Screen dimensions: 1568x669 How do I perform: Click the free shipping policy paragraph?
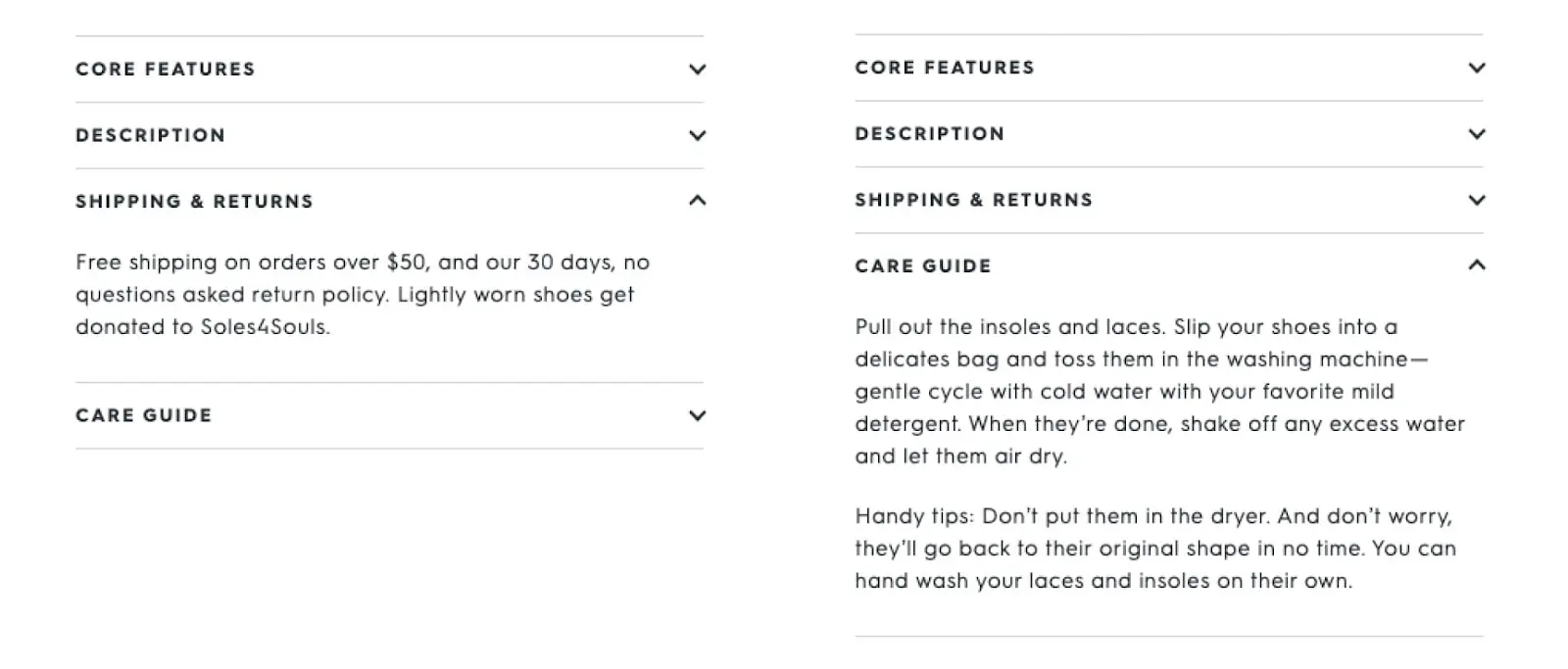(x=363, y=295)
